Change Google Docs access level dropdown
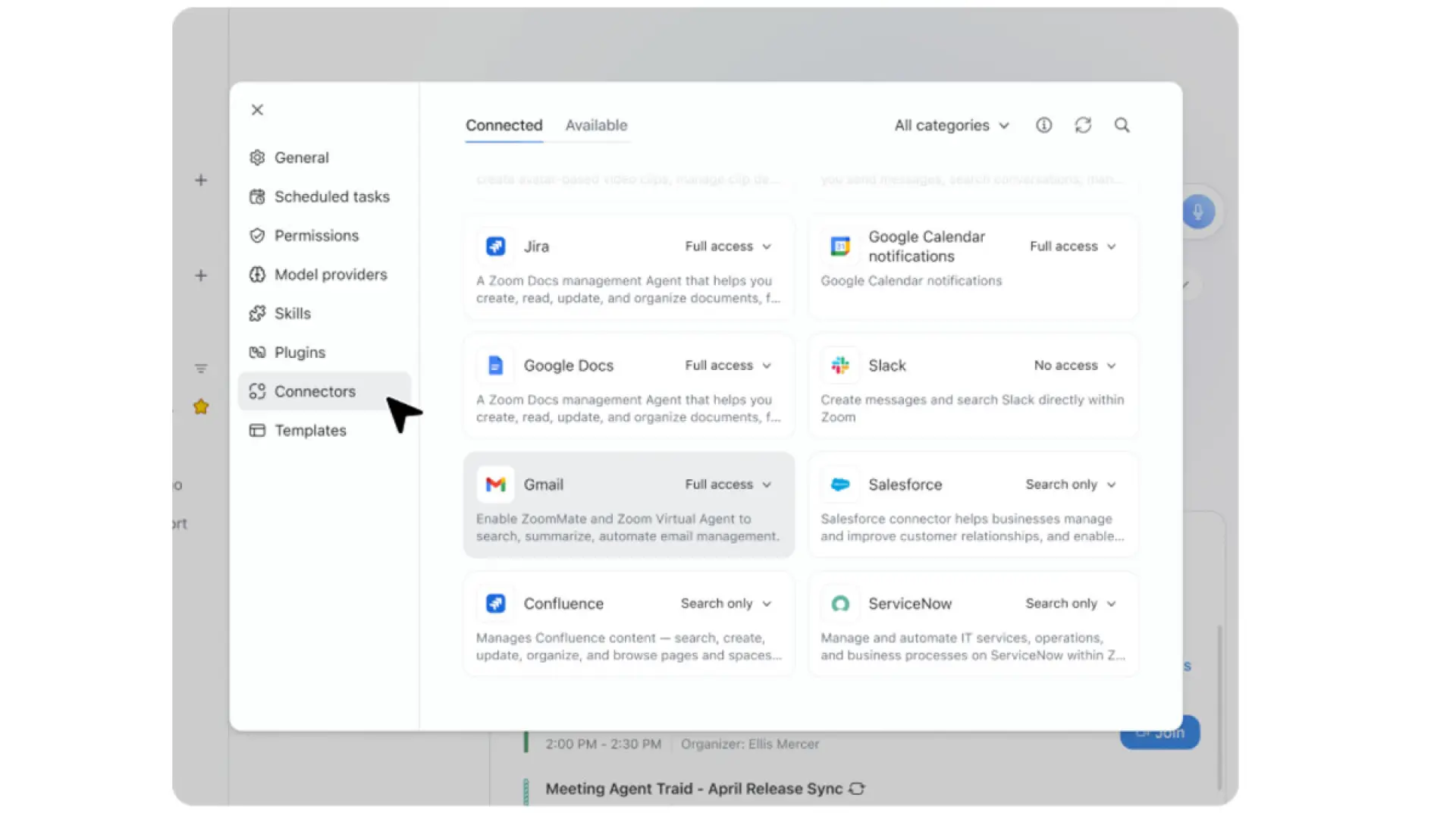This screenshot has height=819, width=1456. (x=728, y=366)
